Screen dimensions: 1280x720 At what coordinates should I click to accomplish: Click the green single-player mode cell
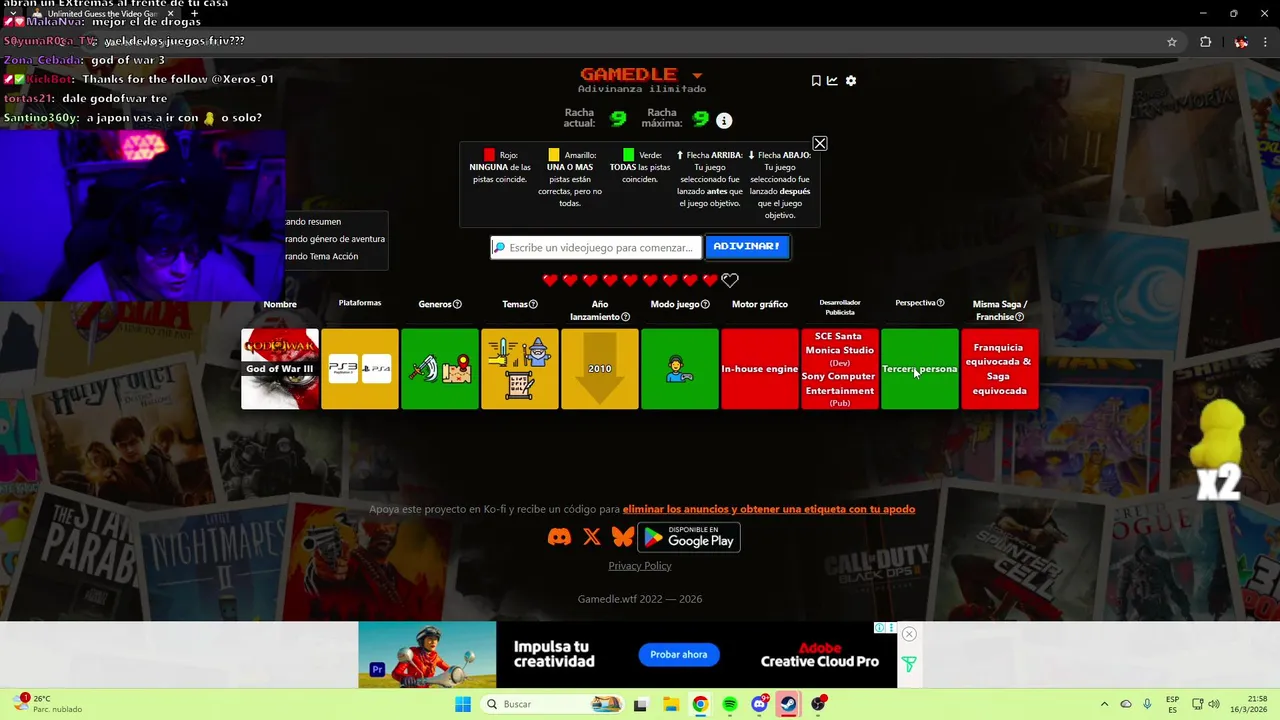[x=680, y=369]
